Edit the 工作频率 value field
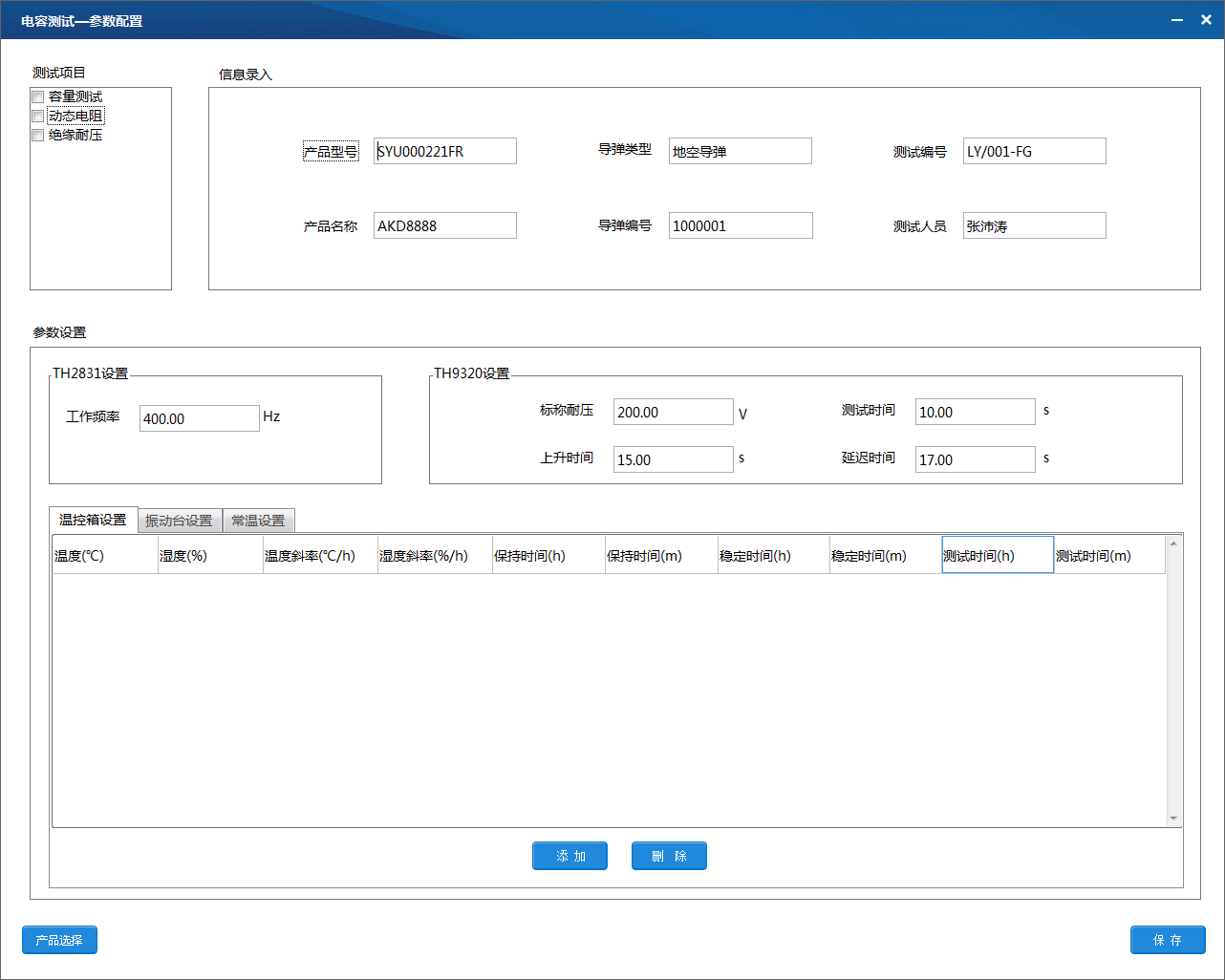The image size is (1225, 980). [199, 418]
